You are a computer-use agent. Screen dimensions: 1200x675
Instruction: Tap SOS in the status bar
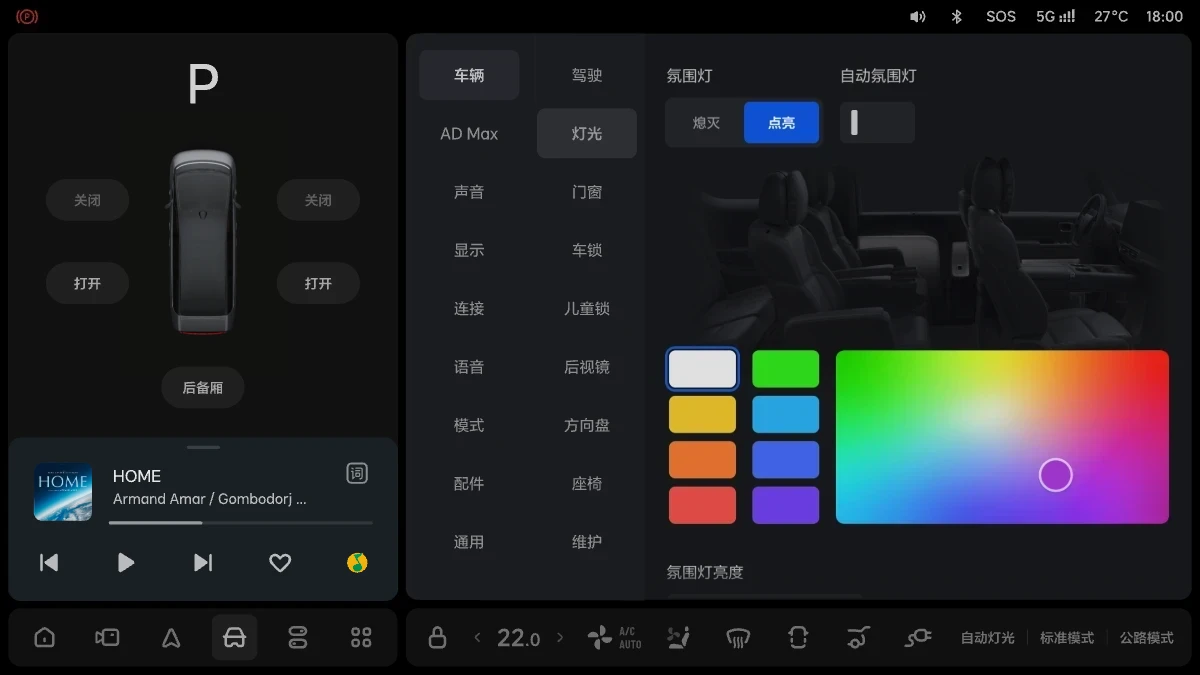(1001, 16)
